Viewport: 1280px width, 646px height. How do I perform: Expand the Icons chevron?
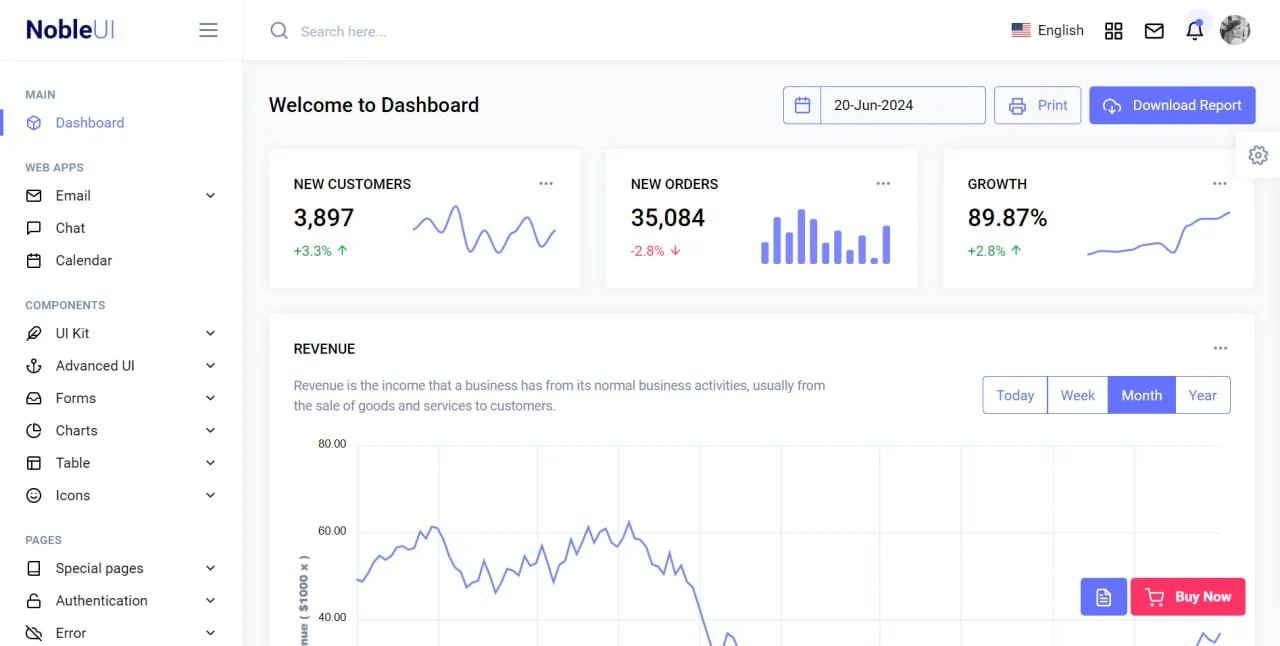tap(210, 495)
